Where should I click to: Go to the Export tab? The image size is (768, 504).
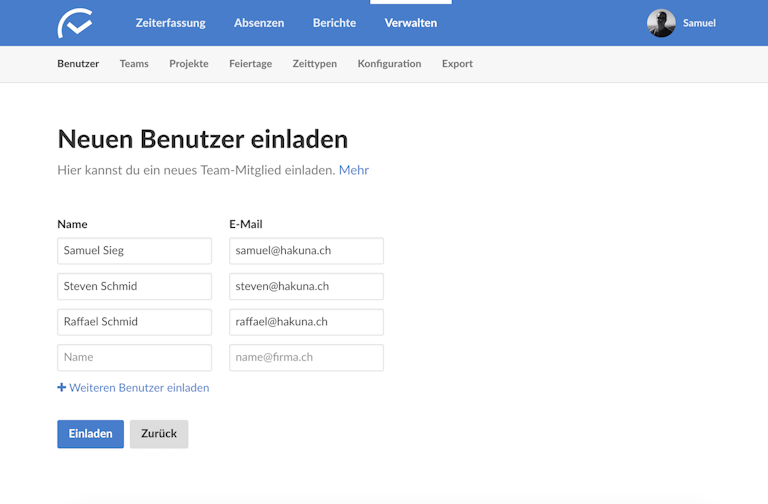(457, 64)
